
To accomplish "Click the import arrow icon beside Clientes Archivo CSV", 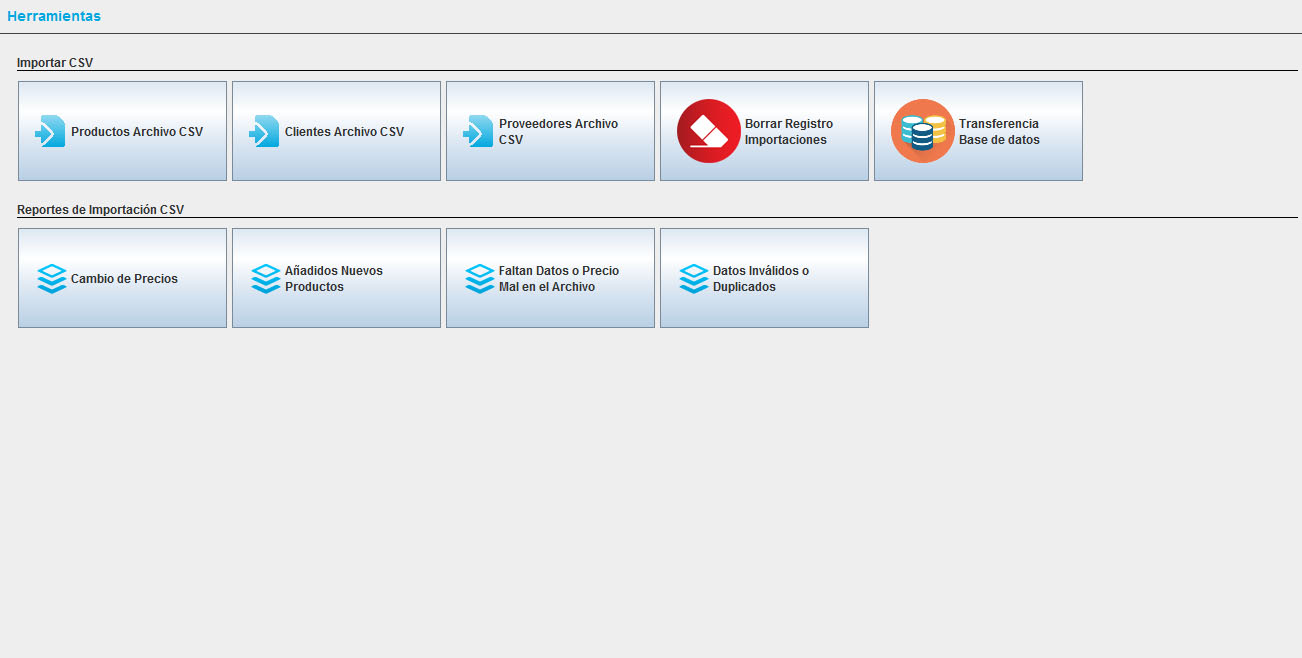I will tap(264, 131).
